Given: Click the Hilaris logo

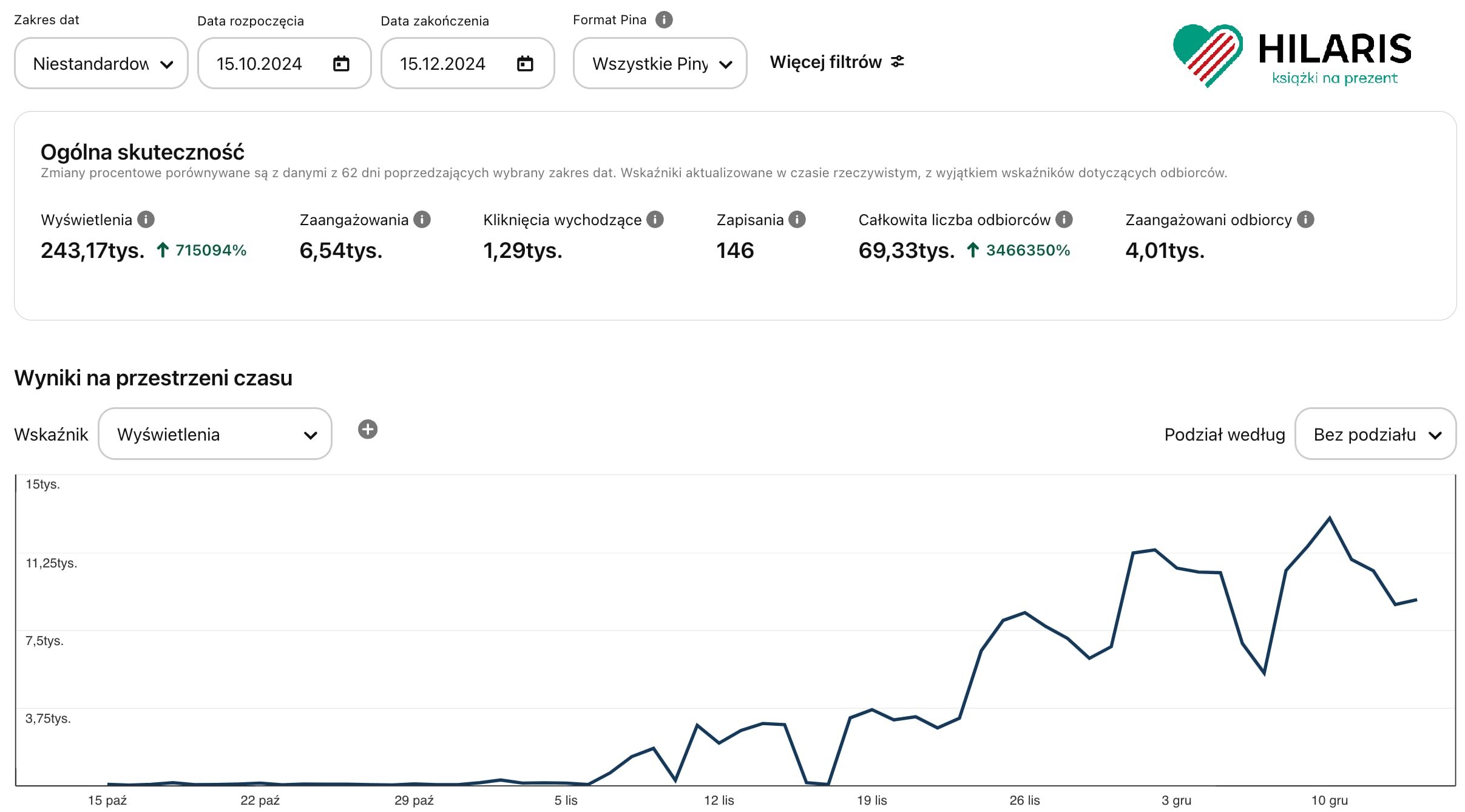Looking at the screenshot, I should click(1291, 56).
